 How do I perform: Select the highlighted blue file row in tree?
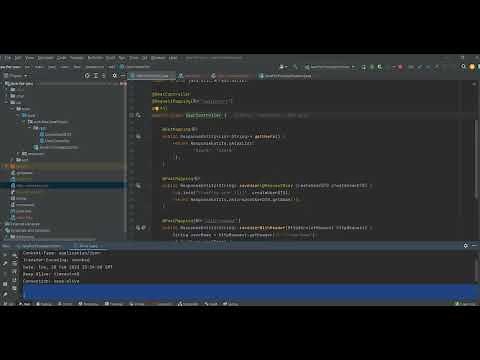(x=63, y=185)
